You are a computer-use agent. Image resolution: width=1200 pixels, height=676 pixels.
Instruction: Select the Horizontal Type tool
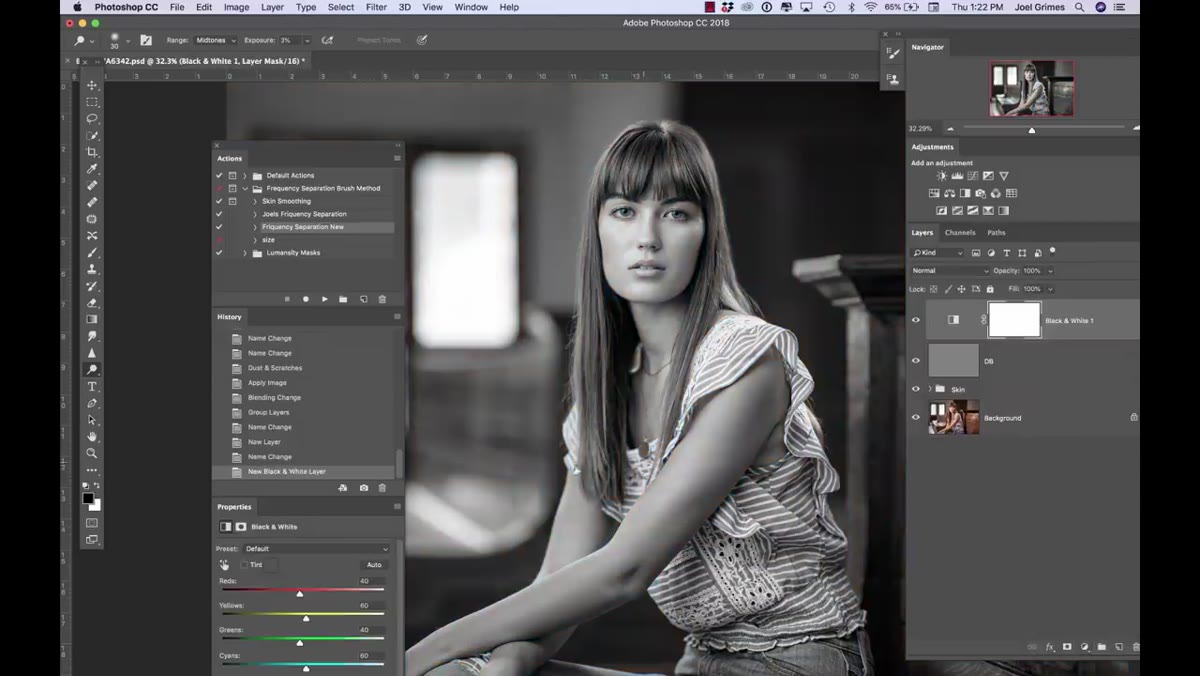92,386
